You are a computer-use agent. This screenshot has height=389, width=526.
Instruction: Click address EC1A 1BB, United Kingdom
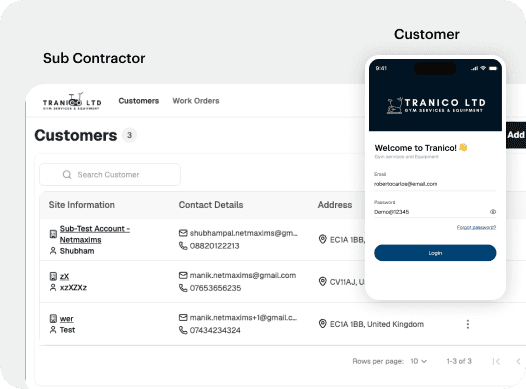tap(377, 324)
